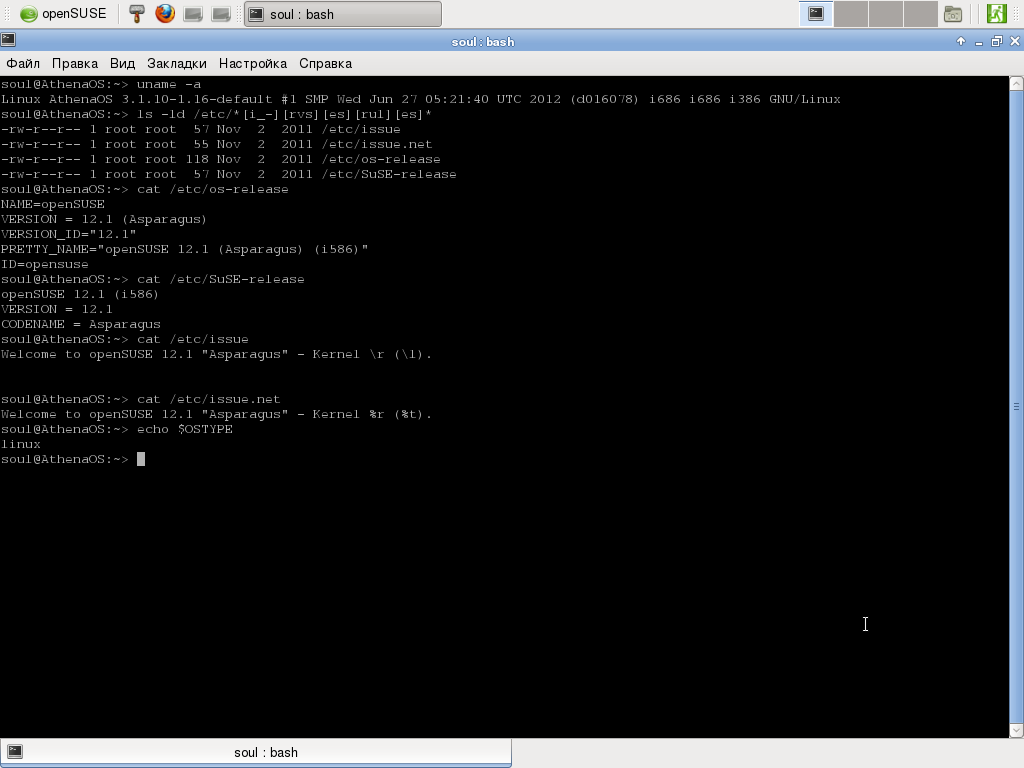Roll up window with the up-arrow button
The height and width of the screenshot is (768, 1024).
pyautogui.click(x=961, y=41)
